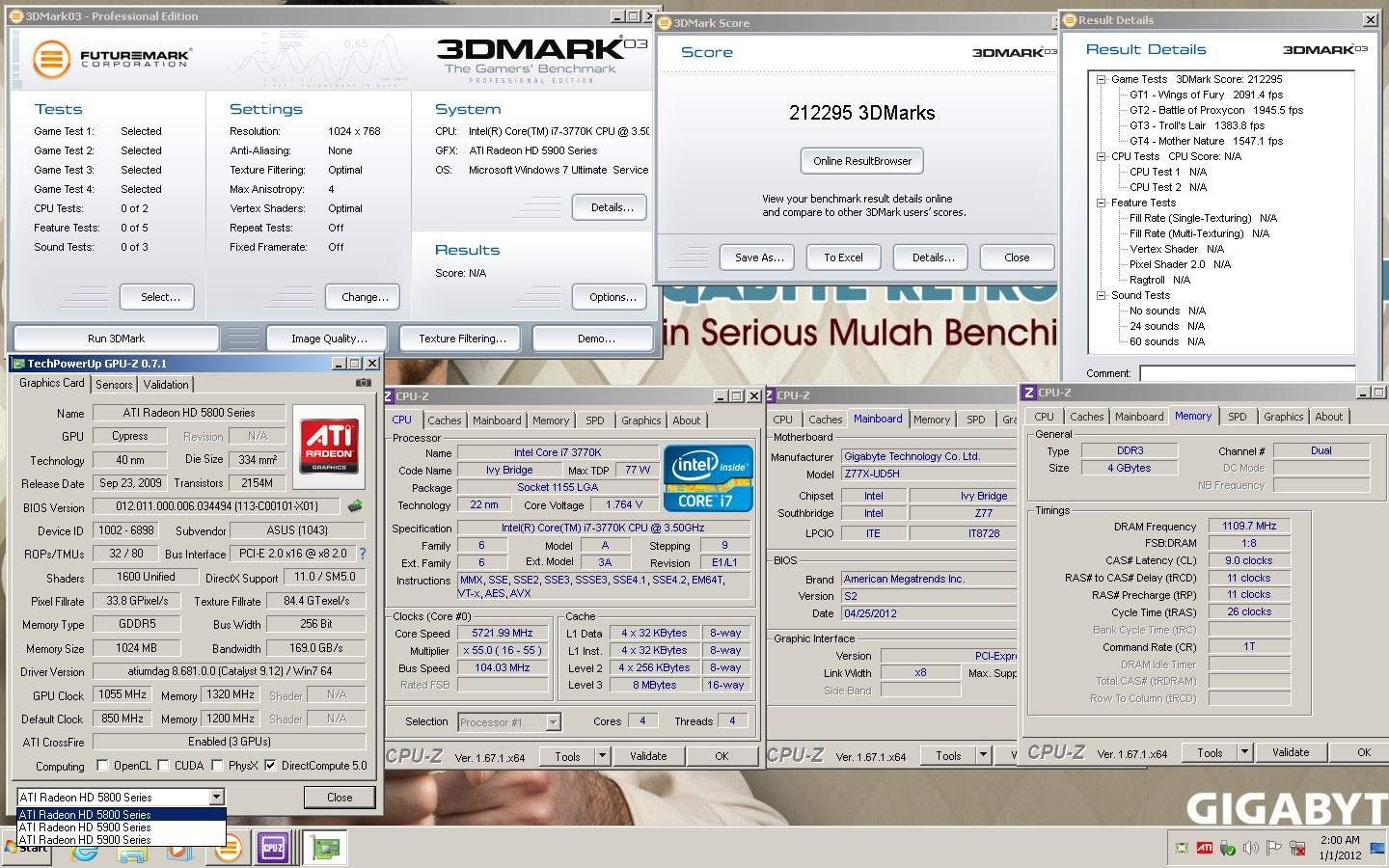Toggle the CUDA checkbox
This screenshot has height=868, width=1389.
click(x=164, y=765)
